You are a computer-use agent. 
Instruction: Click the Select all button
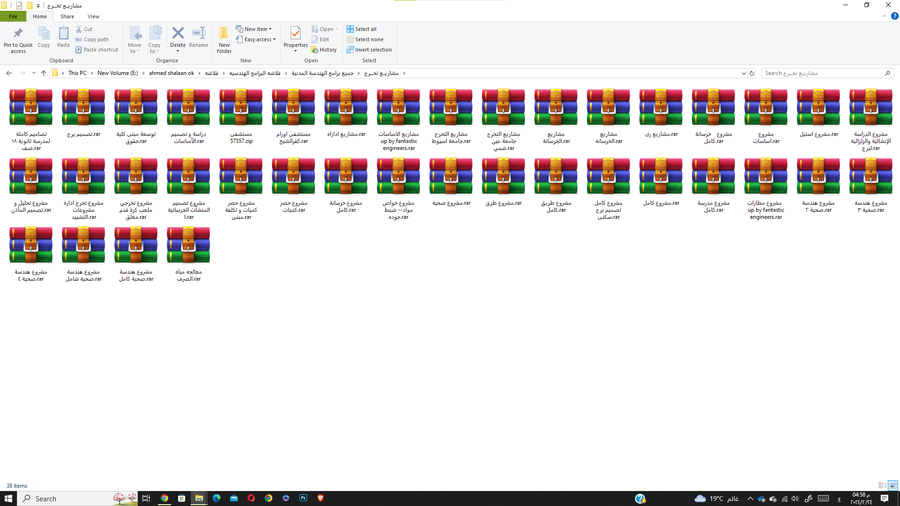click(x=362, y=29)
